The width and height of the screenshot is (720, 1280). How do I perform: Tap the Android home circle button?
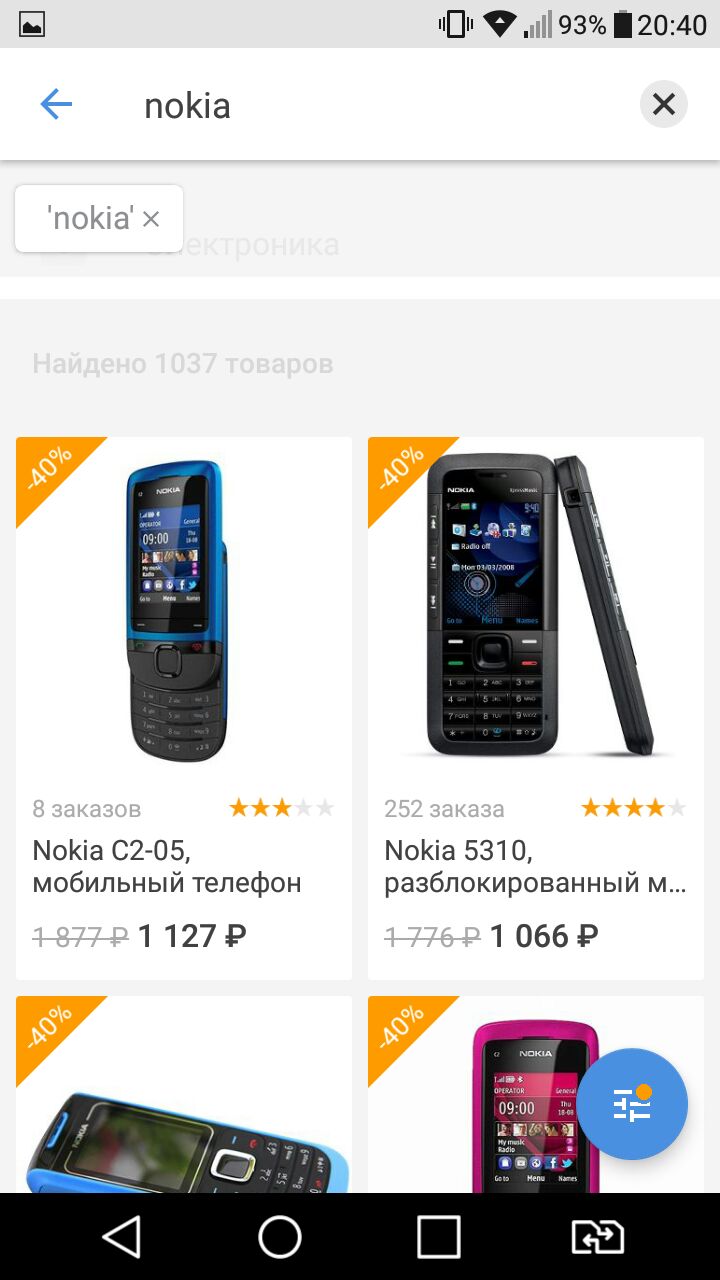pos(280,1237)
